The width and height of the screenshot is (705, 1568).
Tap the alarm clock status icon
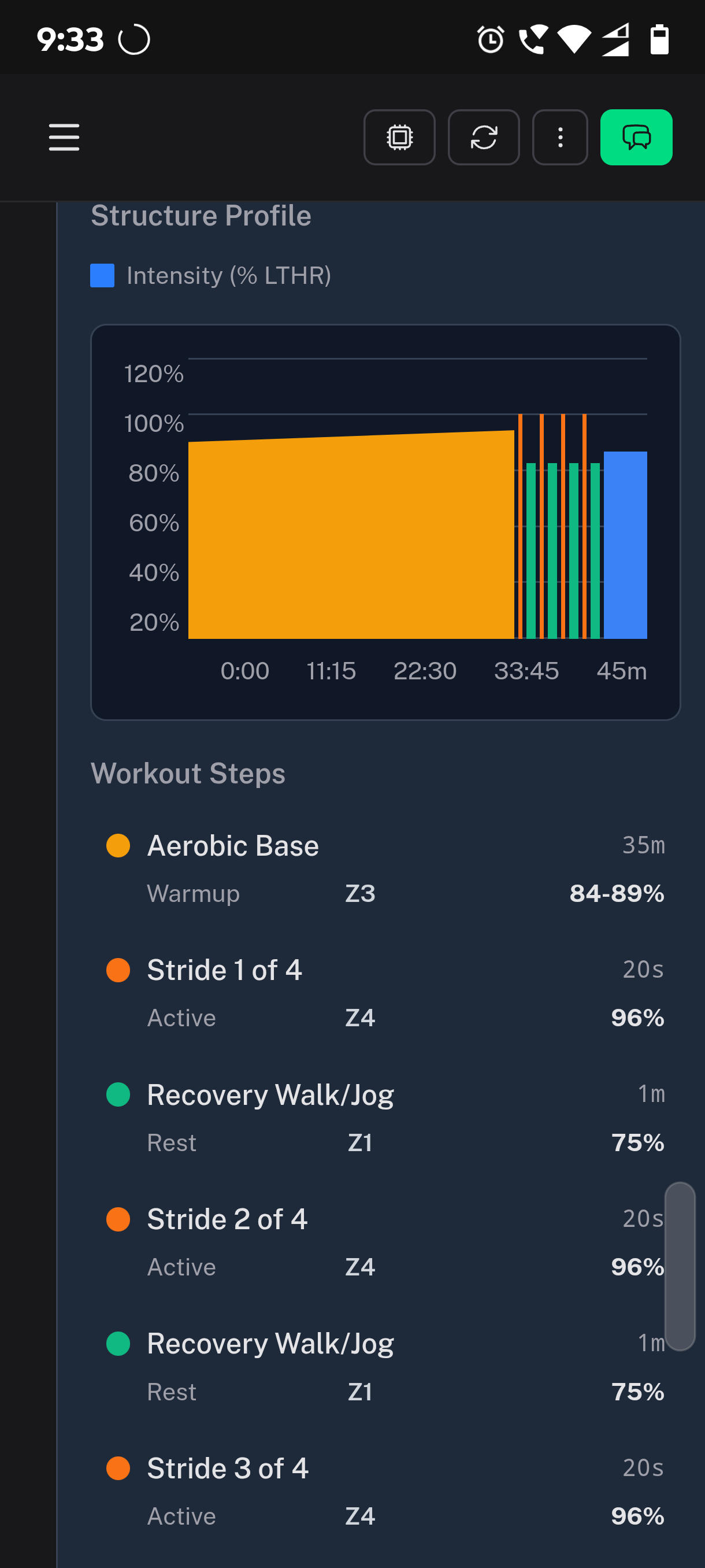[490, 40]
